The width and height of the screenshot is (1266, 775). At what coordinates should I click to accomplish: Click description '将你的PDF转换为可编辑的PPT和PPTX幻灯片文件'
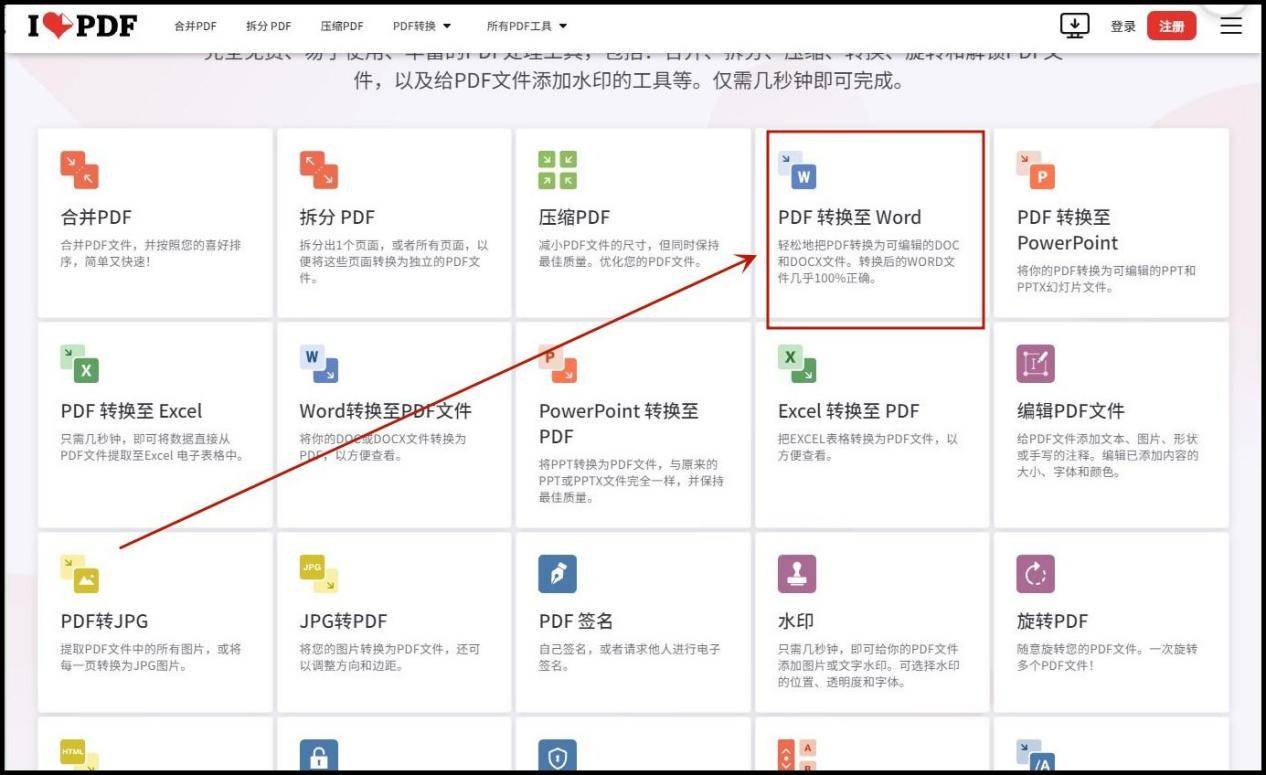click(x=1106, y=279)
